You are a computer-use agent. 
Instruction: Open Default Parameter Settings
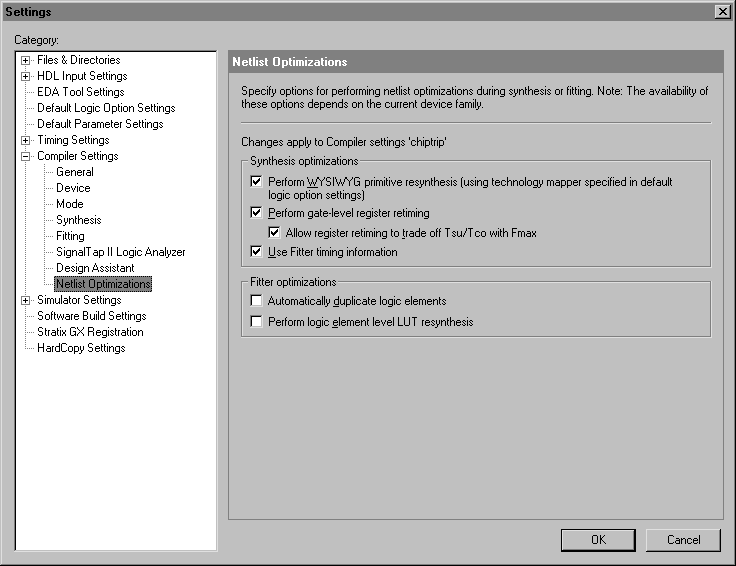click(x=100, y=124)
